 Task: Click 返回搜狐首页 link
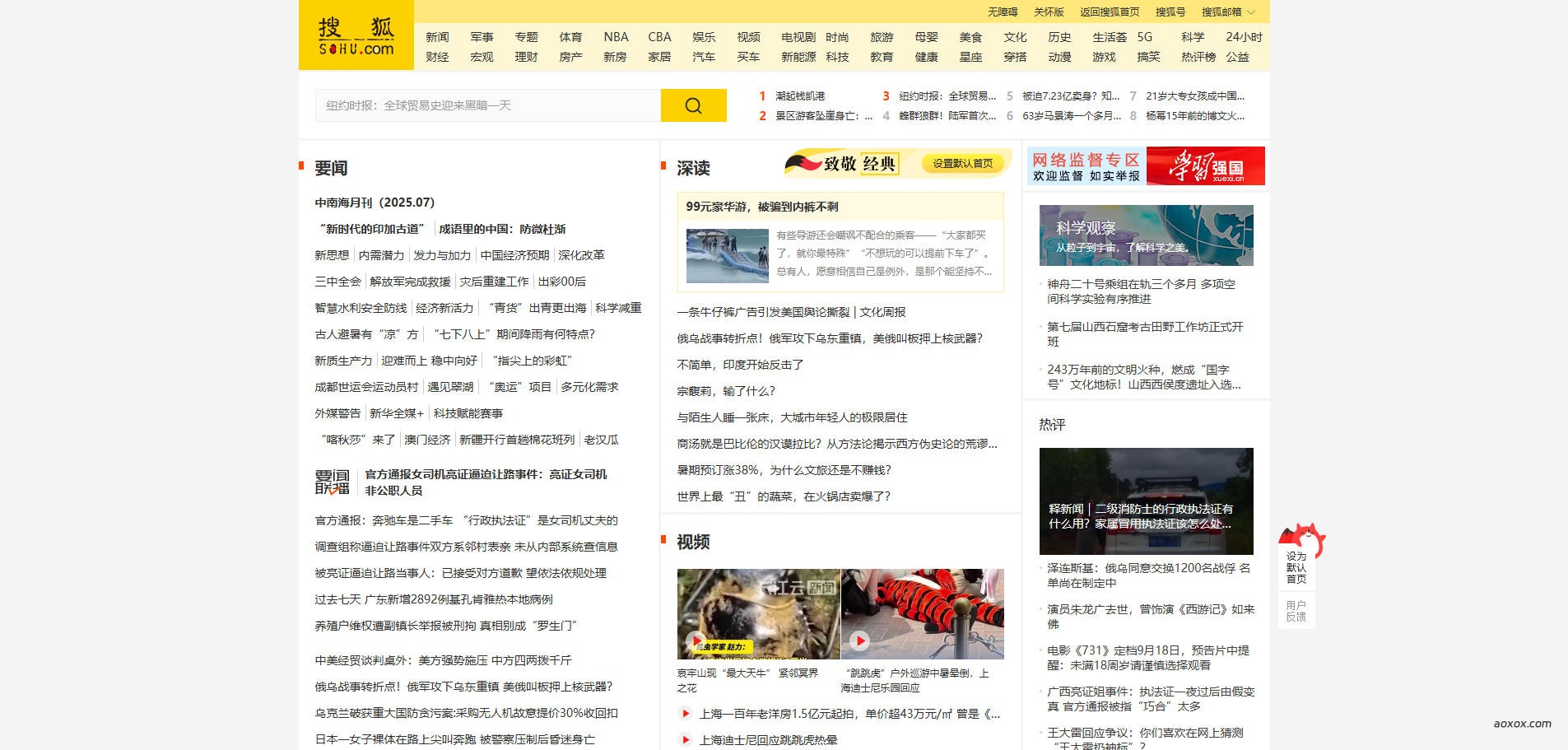(x=1110, y=12)
